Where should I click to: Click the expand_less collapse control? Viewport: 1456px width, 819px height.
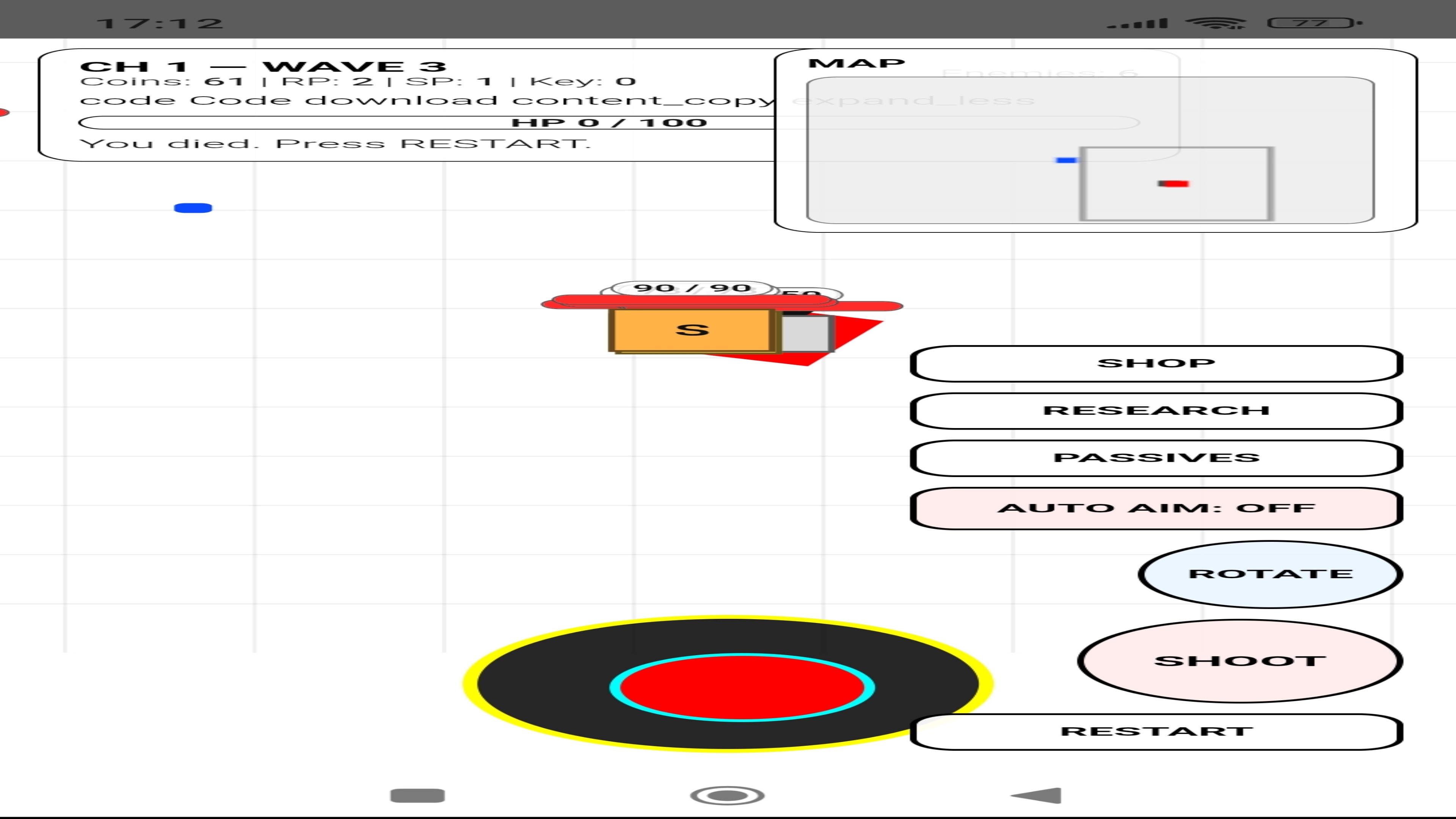point(913,100)
